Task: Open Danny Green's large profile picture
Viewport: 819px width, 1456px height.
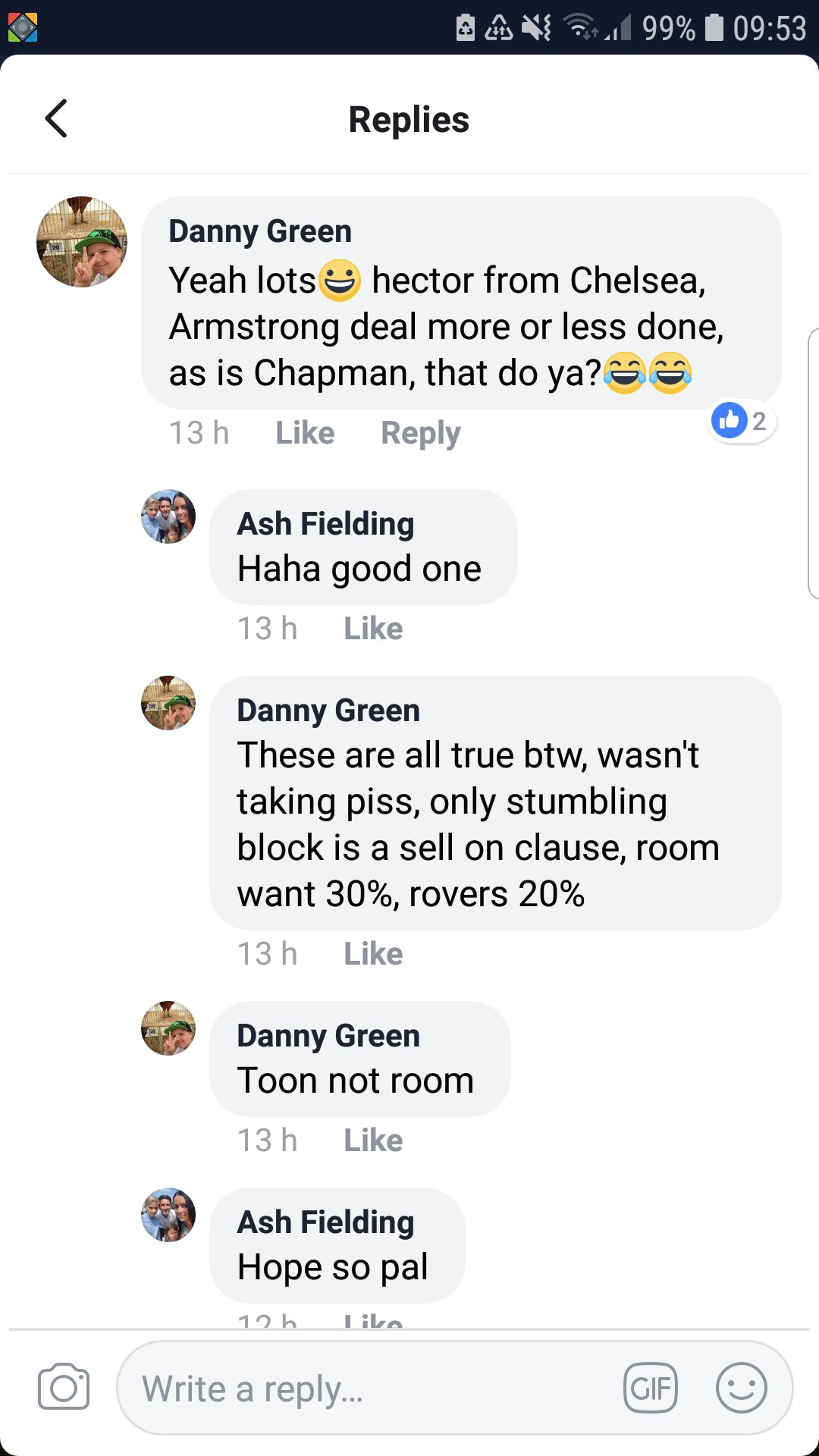Action: click(82, 242)
